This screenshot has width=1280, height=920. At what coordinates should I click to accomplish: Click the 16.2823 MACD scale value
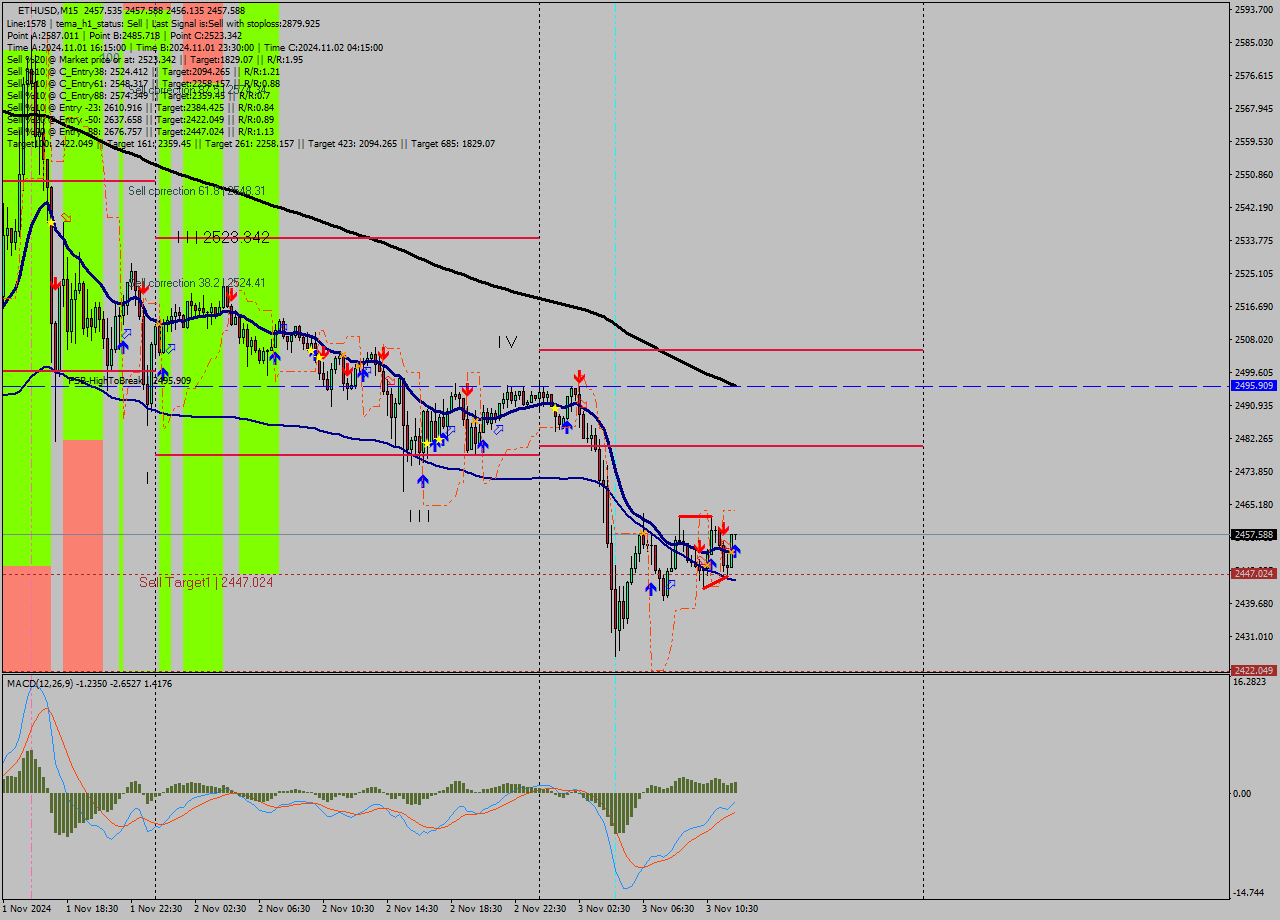click(x=1250, y=682)
